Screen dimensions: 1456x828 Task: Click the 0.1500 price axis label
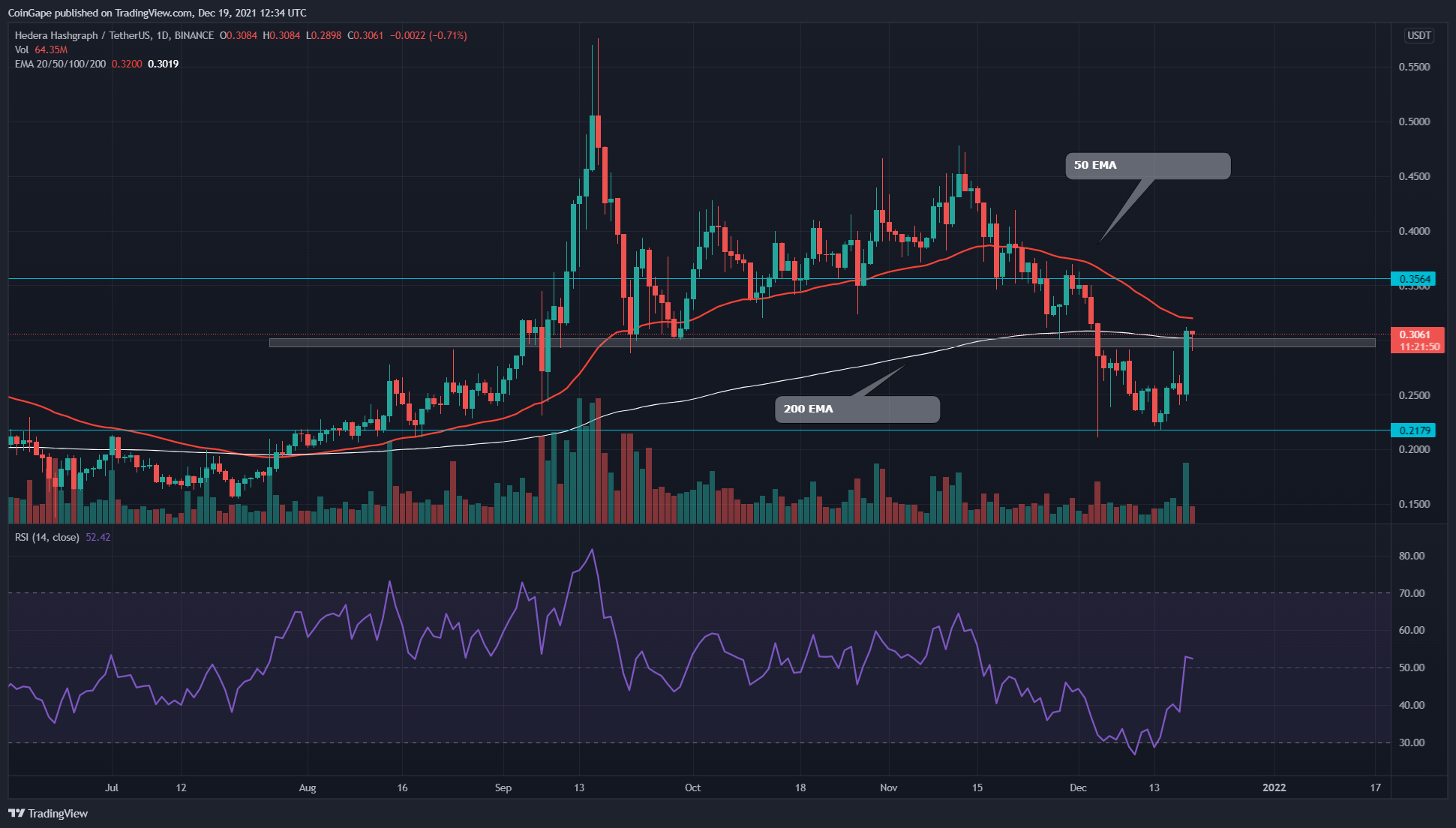[x=1414, y=504]
